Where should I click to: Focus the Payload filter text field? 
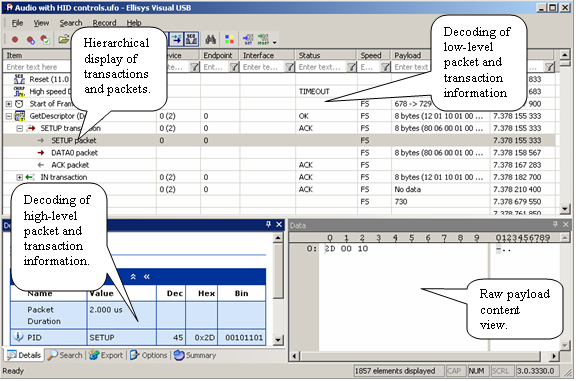[x=411, y=67]
